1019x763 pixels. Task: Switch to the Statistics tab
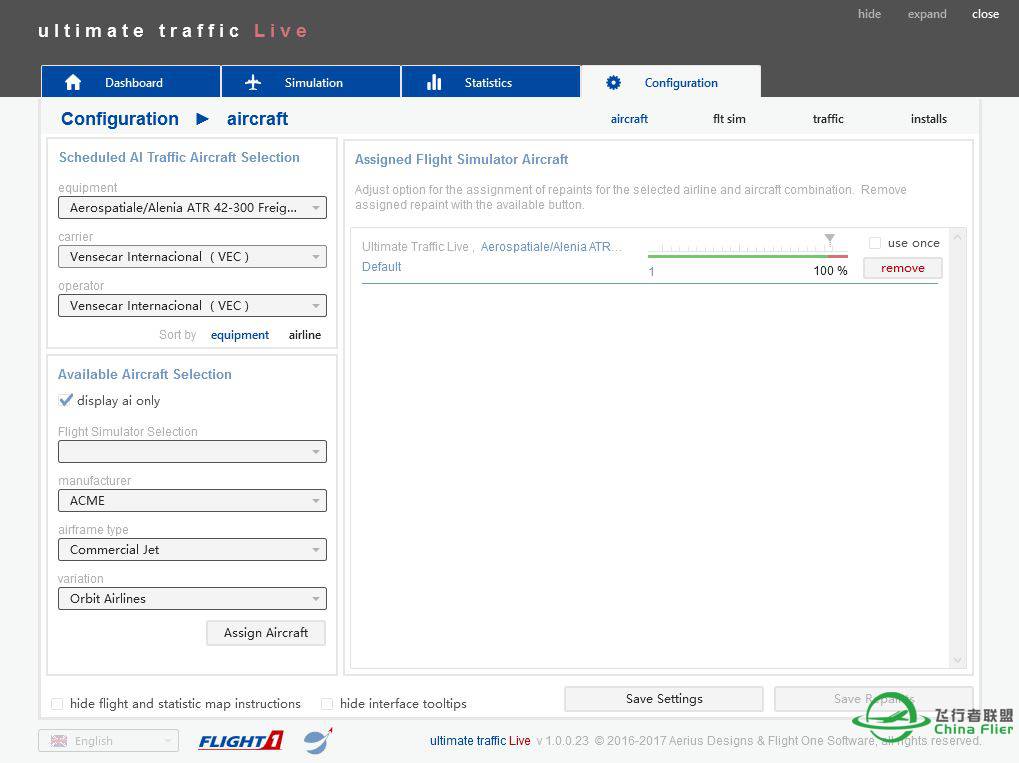[491, 82]
